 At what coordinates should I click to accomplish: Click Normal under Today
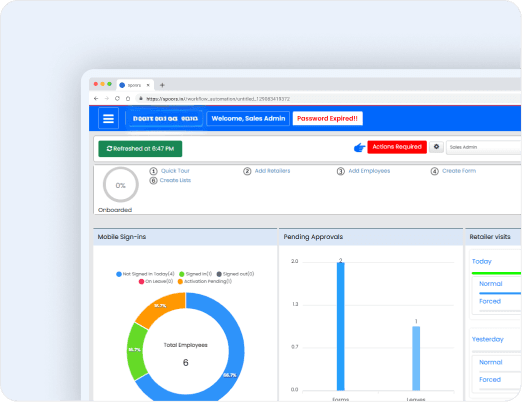click(x=491, y=284)
